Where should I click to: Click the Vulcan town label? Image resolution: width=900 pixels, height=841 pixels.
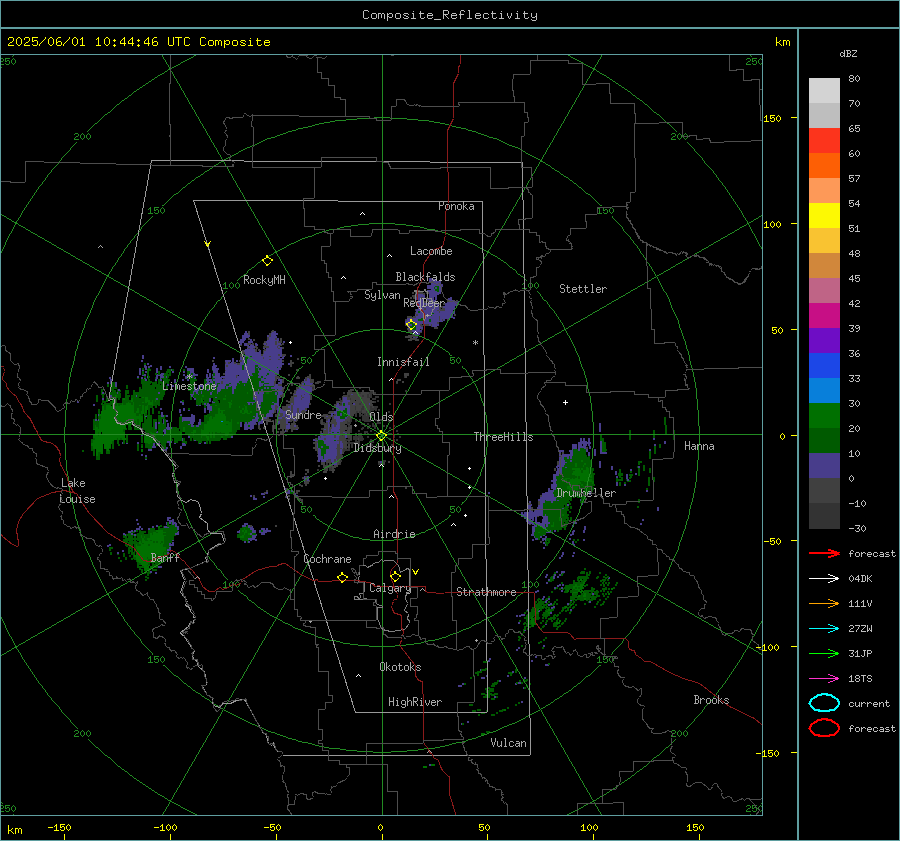508,743
